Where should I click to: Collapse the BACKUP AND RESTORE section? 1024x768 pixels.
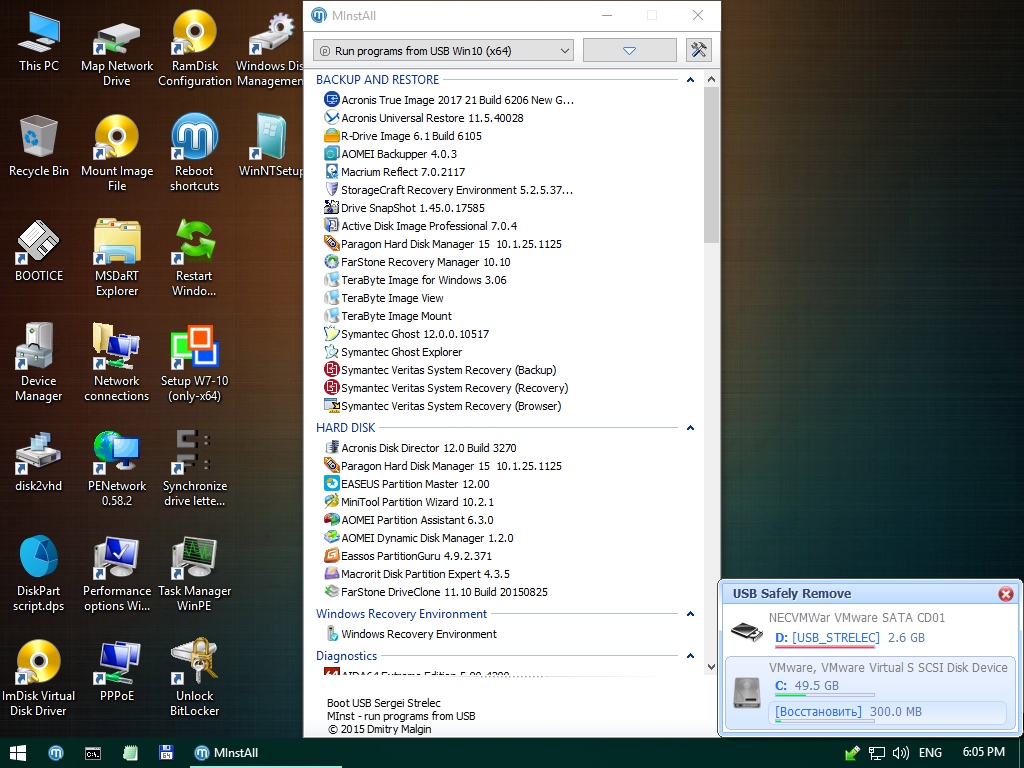point(690,80)
